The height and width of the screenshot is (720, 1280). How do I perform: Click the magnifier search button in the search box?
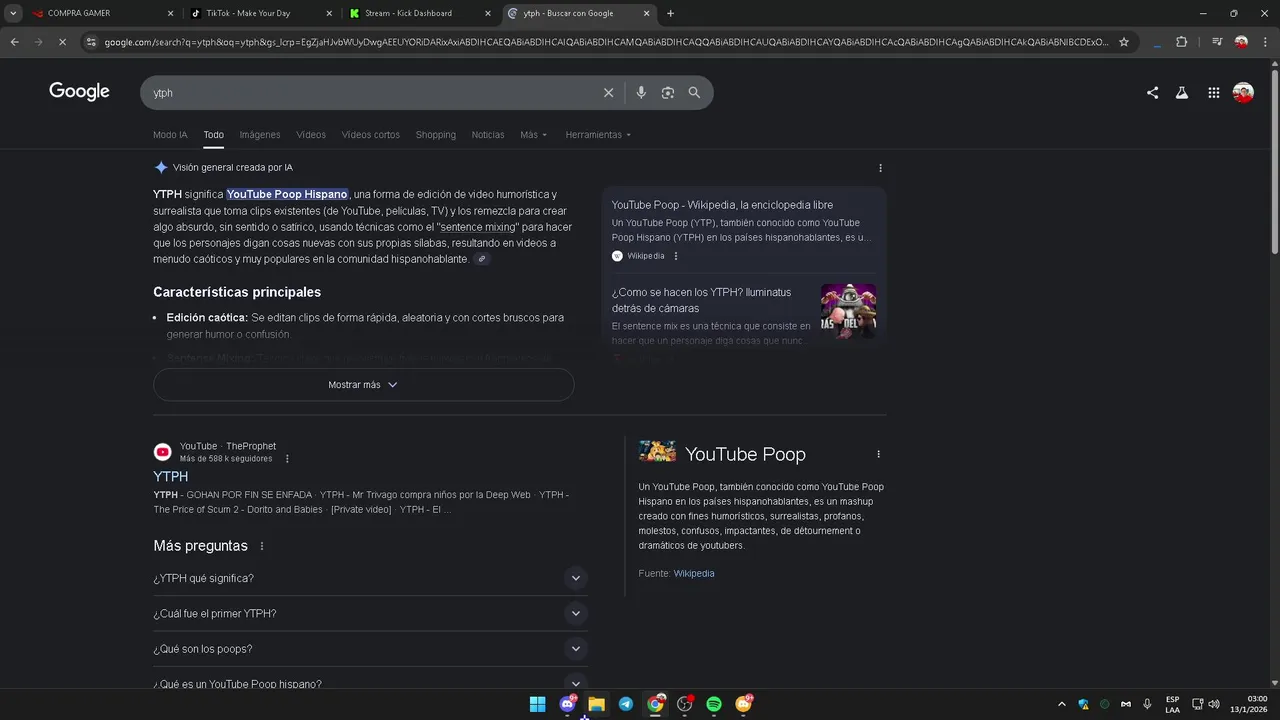(694, 93)
